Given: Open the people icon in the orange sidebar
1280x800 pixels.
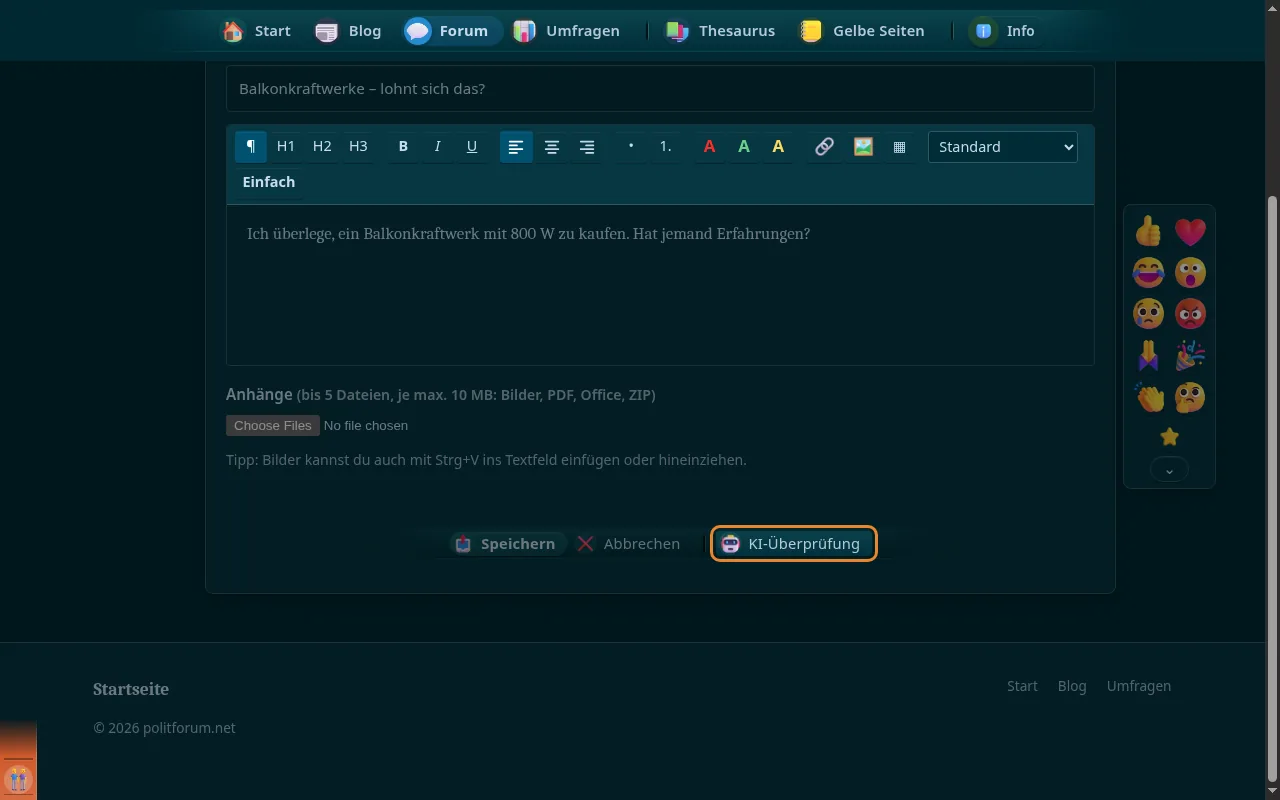Looking at the screenshot, I should point(18,779).
